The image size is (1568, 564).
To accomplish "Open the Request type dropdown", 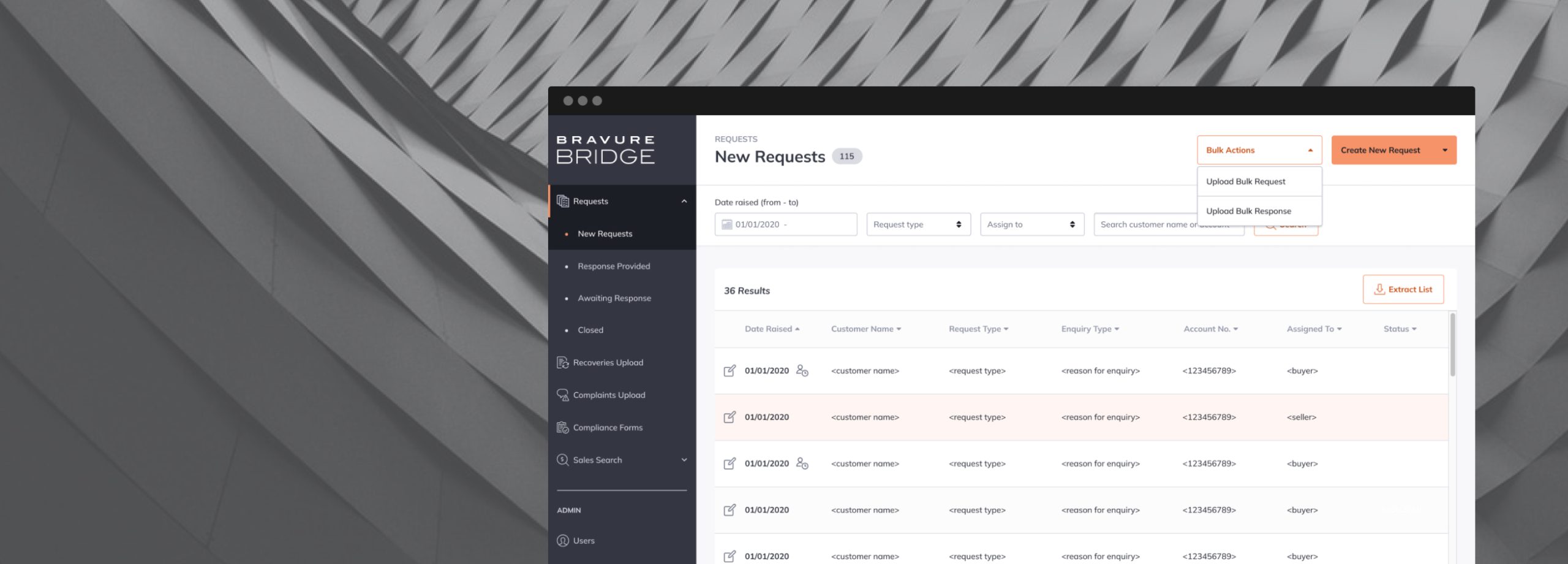I will (918, 224).
